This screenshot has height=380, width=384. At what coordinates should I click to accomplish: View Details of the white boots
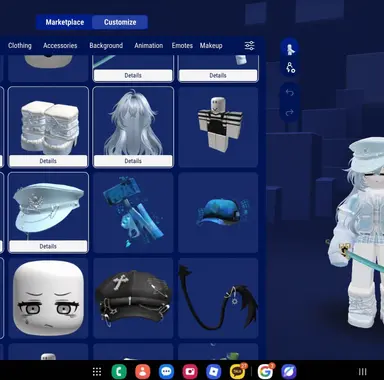pos(48,161)
